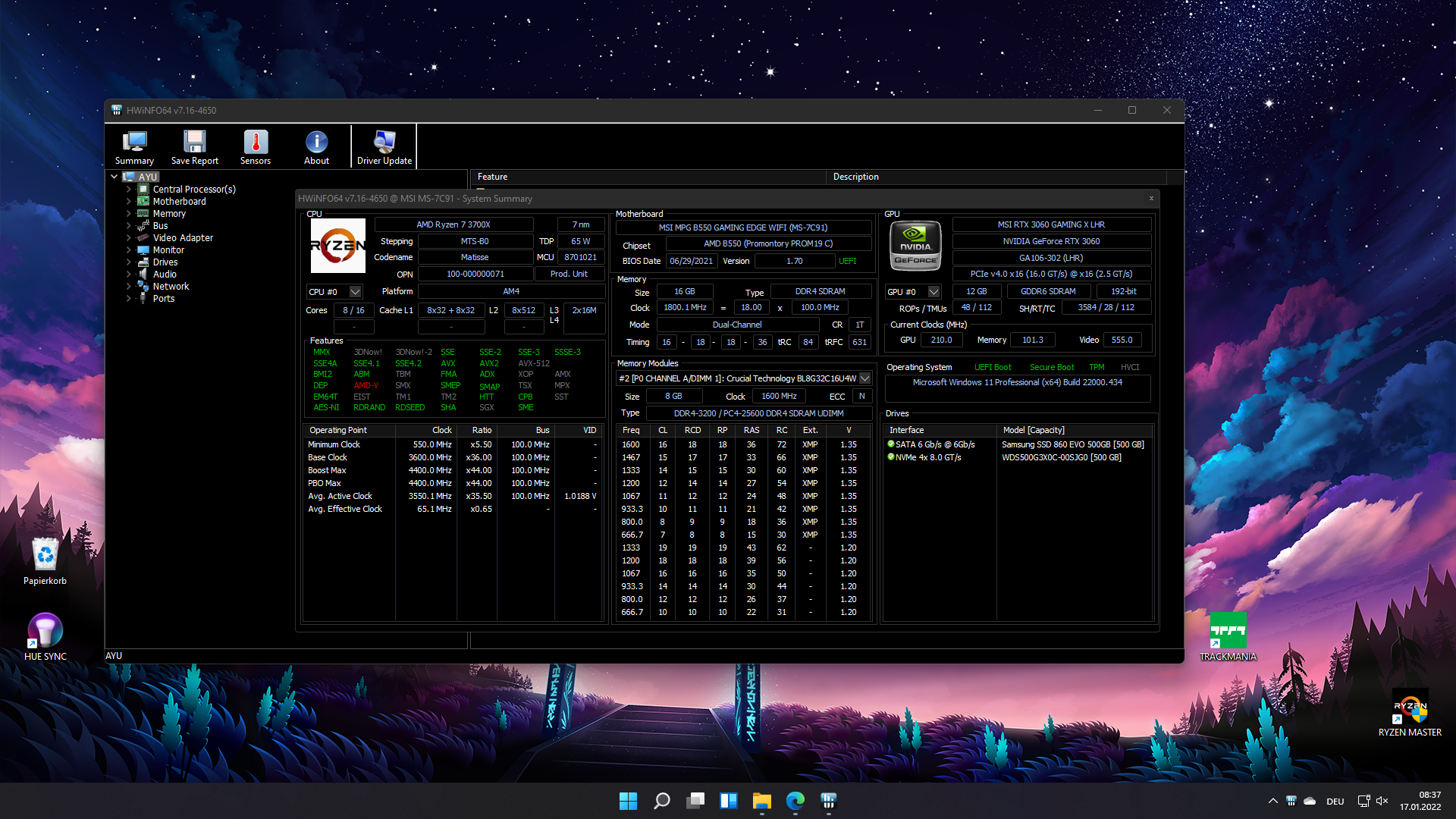The width and height of the screenshot is (1456, 819).
Task: Expand the memory module selection dropdown
Action: [864, 378]
